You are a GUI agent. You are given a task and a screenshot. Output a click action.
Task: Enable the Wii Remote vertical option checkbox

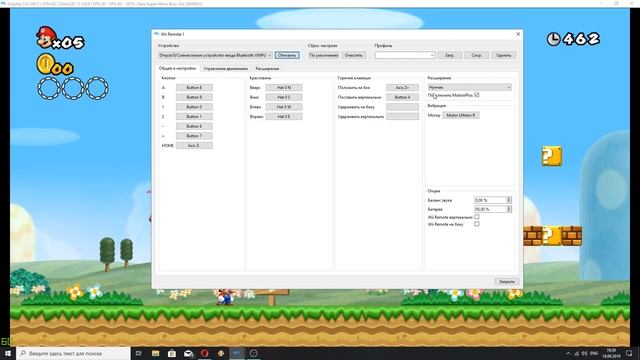tap(477, 217)
